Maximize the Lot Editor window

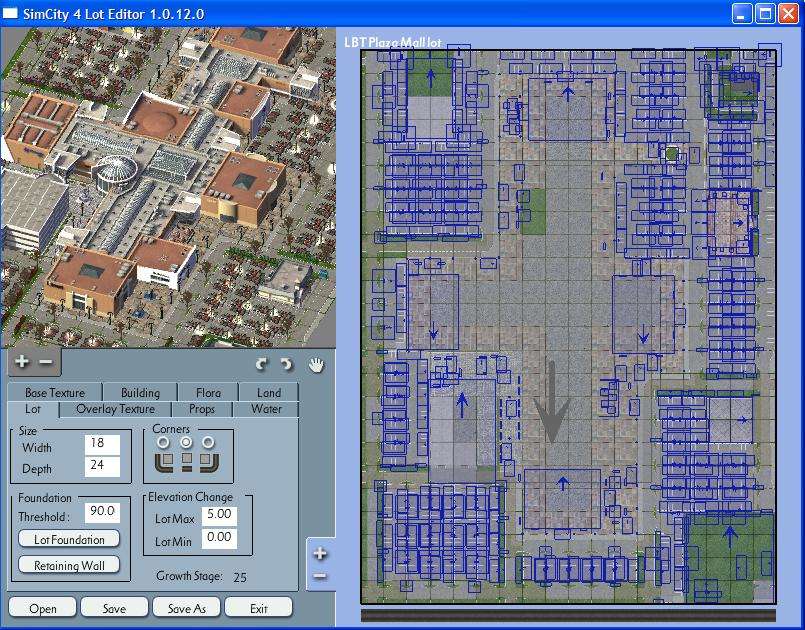point(764,14)
